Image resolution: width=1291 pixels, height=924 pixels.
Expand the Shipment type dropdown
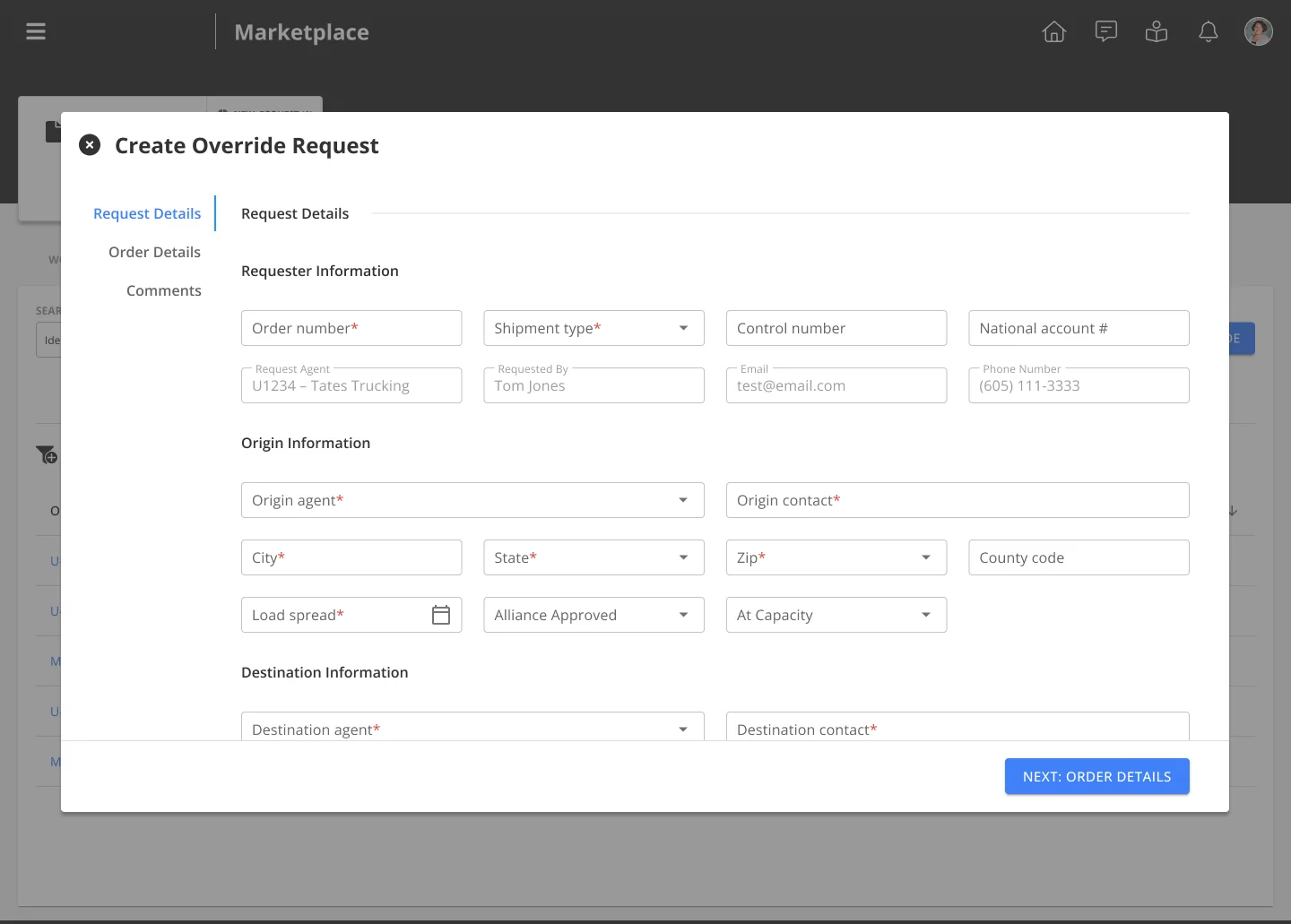[x=683, y=328]
